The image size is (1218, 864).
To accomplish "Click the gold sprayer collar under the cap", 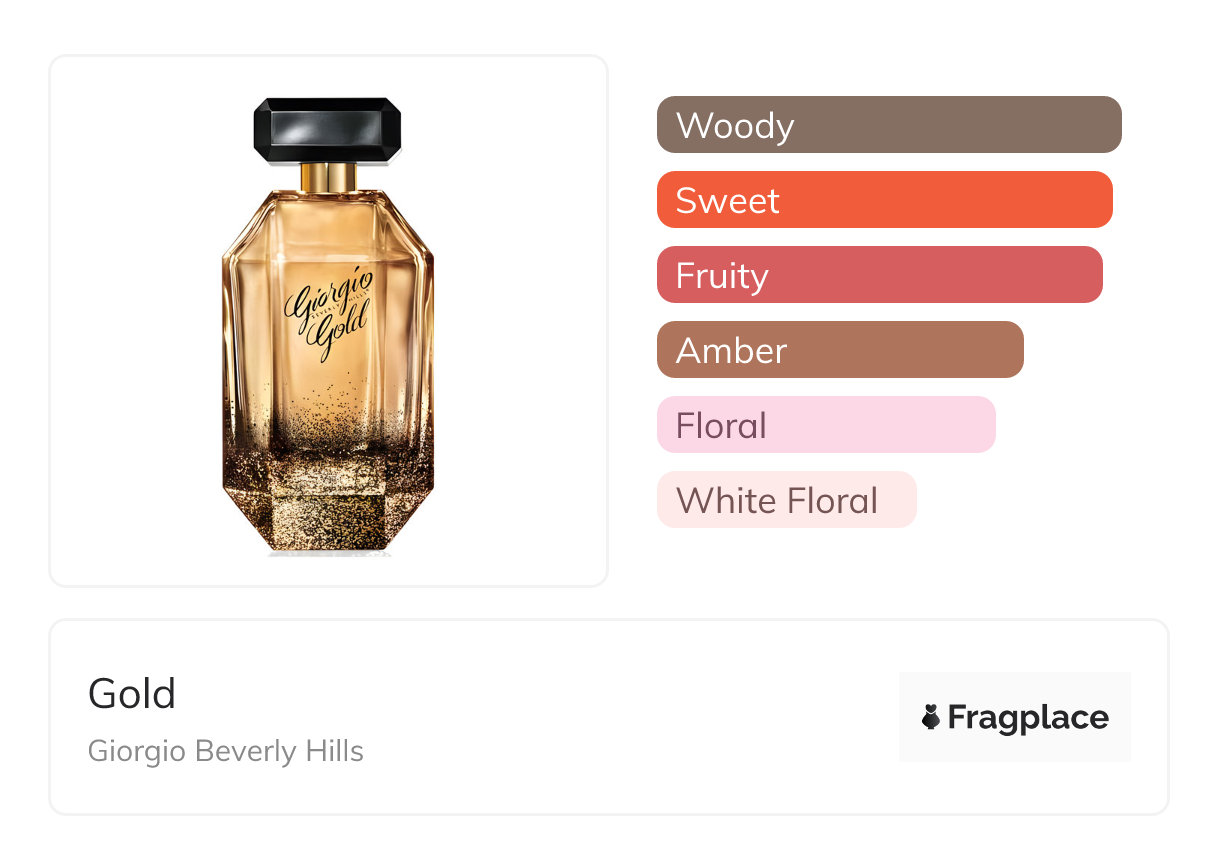I will (x=327, y=177).
